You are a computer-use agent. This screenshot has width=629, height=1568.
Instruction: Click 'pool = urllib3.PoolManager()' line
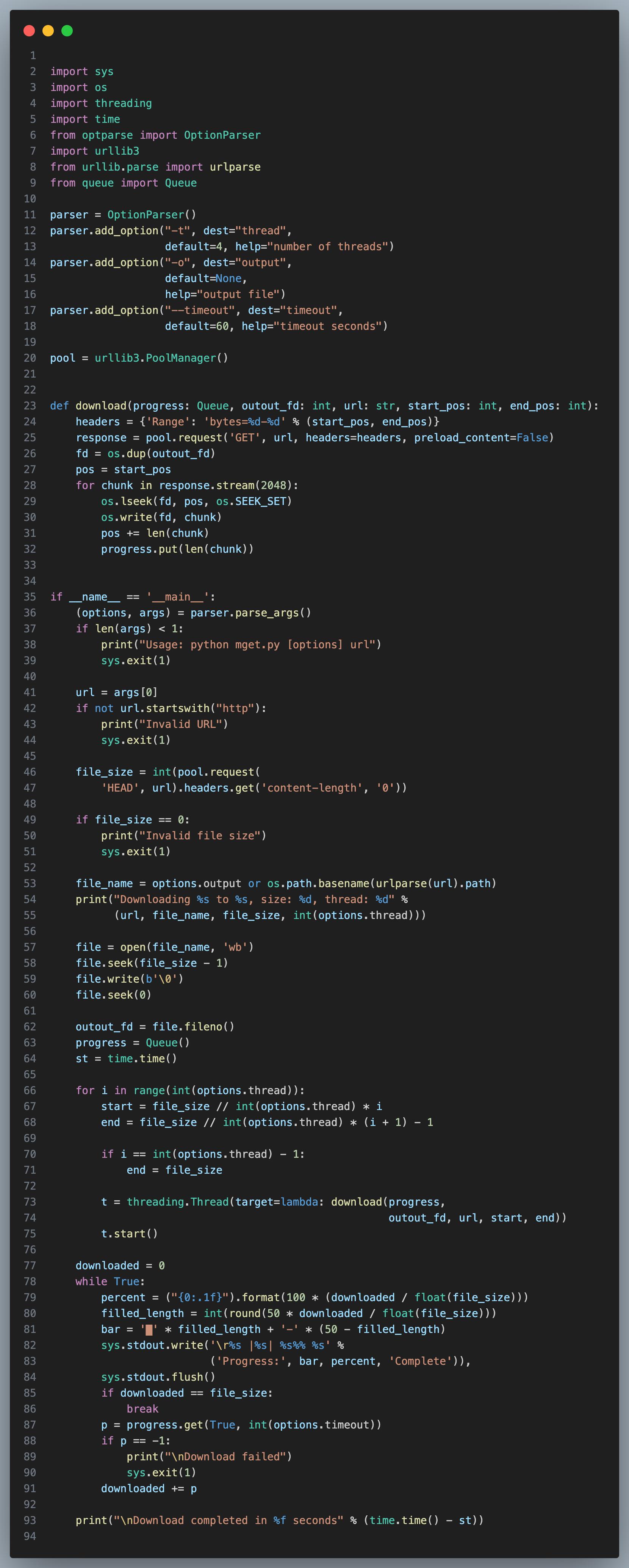click(x=139, y=358)
